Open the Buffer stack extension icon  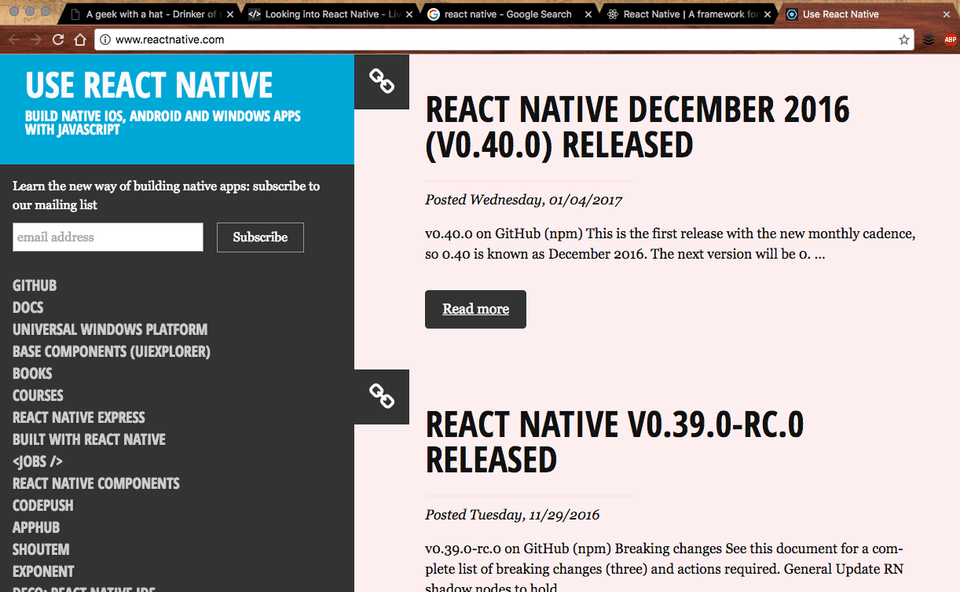click(x=928, y=40)
